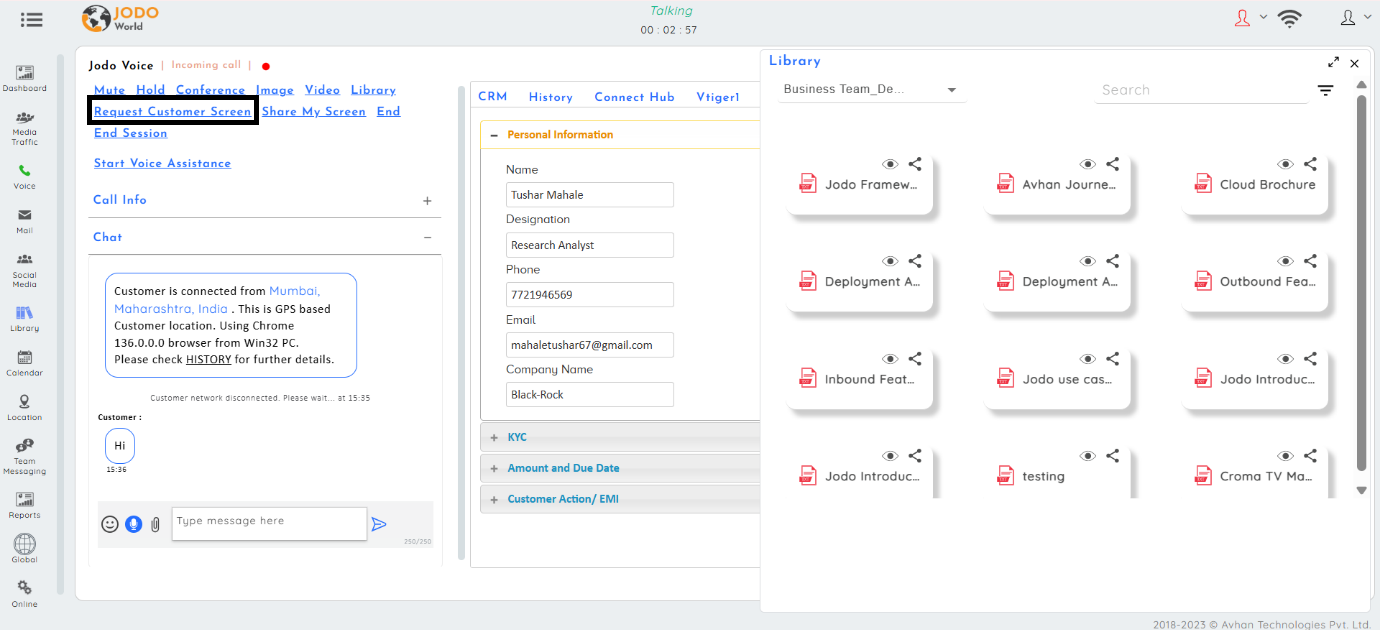This screenshot has width=1380, height=630.
Task: Mute the ongoing call
Action: 110,90
